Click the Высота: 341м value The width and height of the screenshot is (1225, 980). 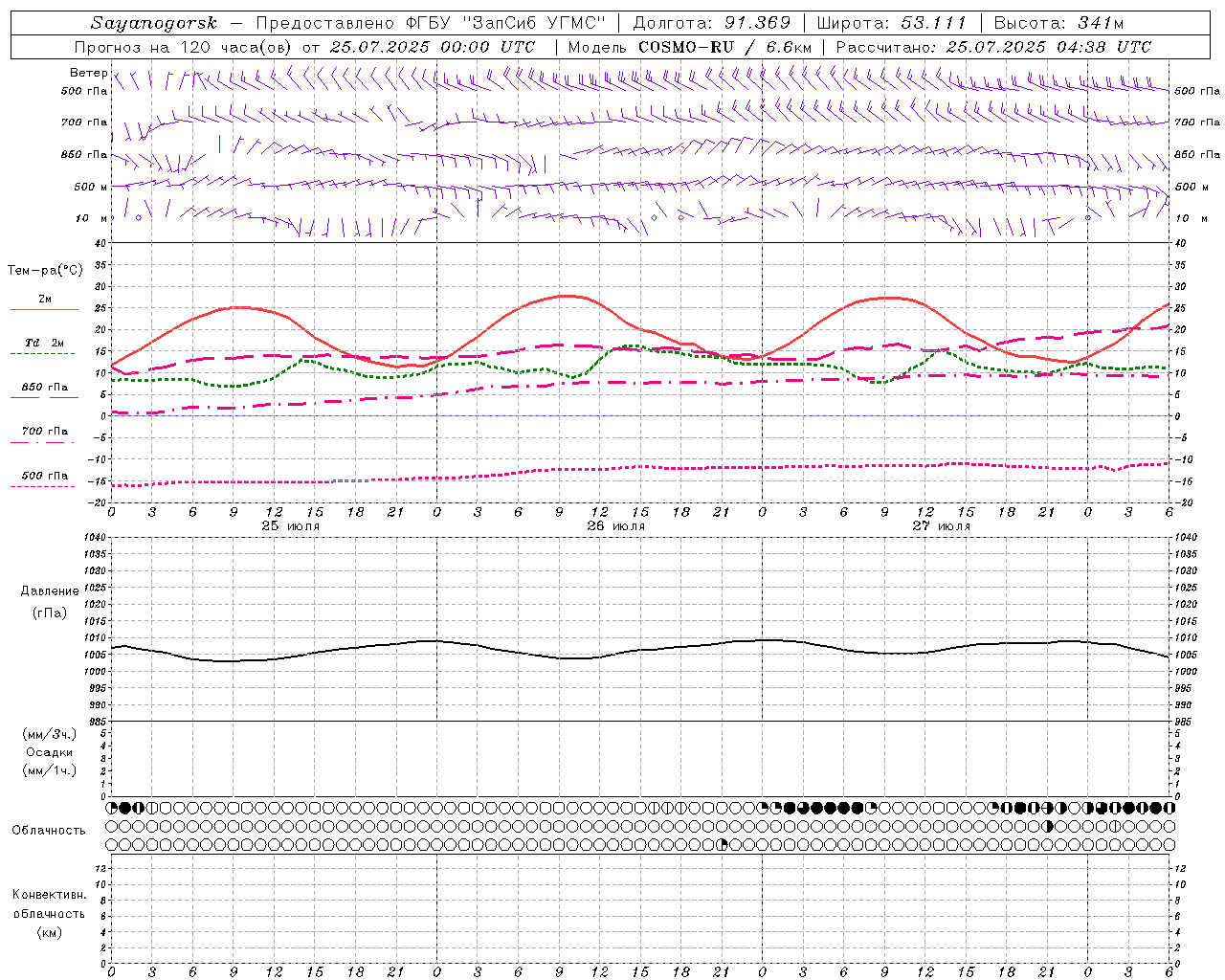[x=1058, y=23]
